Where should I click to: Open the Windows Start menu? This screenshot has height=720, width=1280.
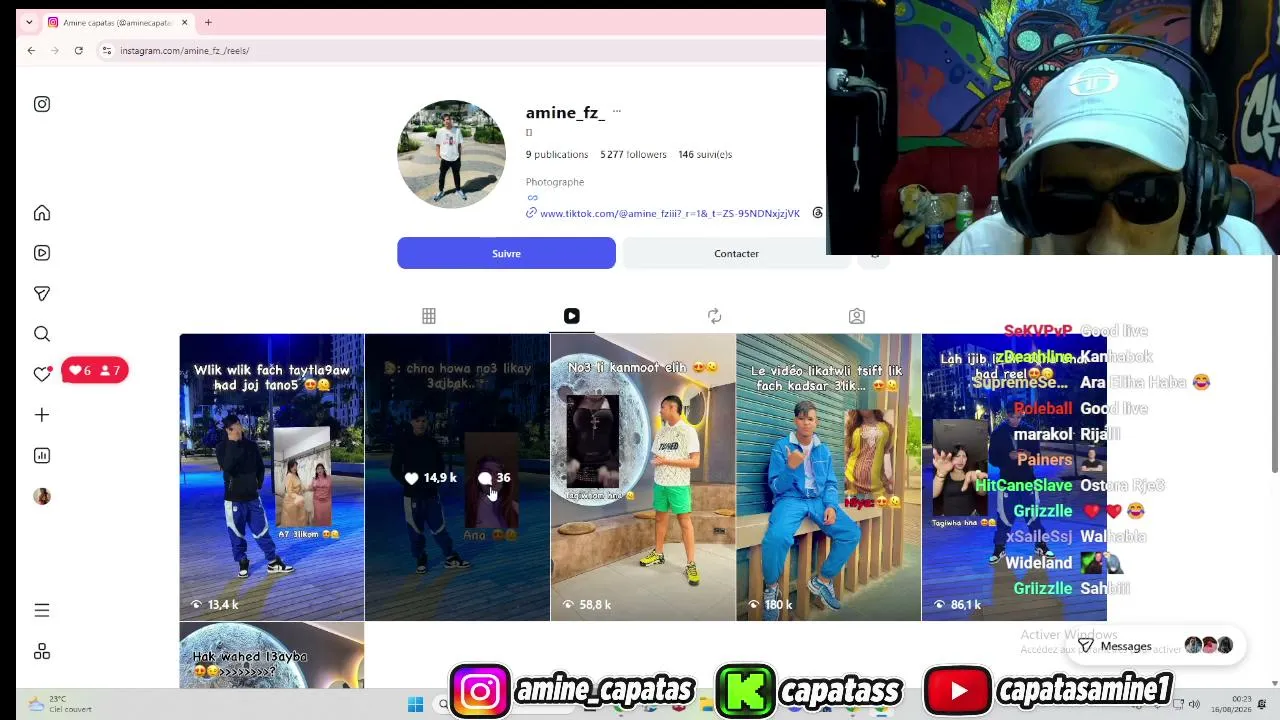pyautogui.click(x=416, y=705)
